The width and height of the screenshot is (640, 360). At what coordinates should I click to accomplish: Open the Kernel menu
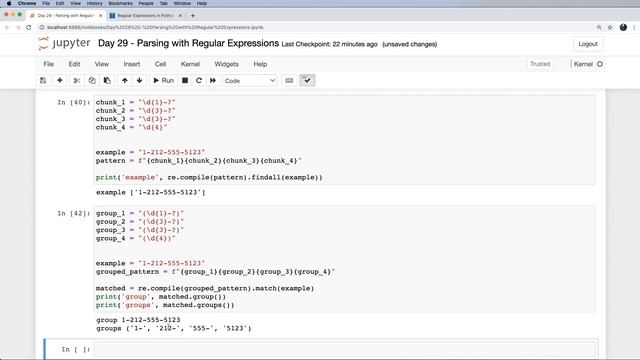(x=190, y=64)
